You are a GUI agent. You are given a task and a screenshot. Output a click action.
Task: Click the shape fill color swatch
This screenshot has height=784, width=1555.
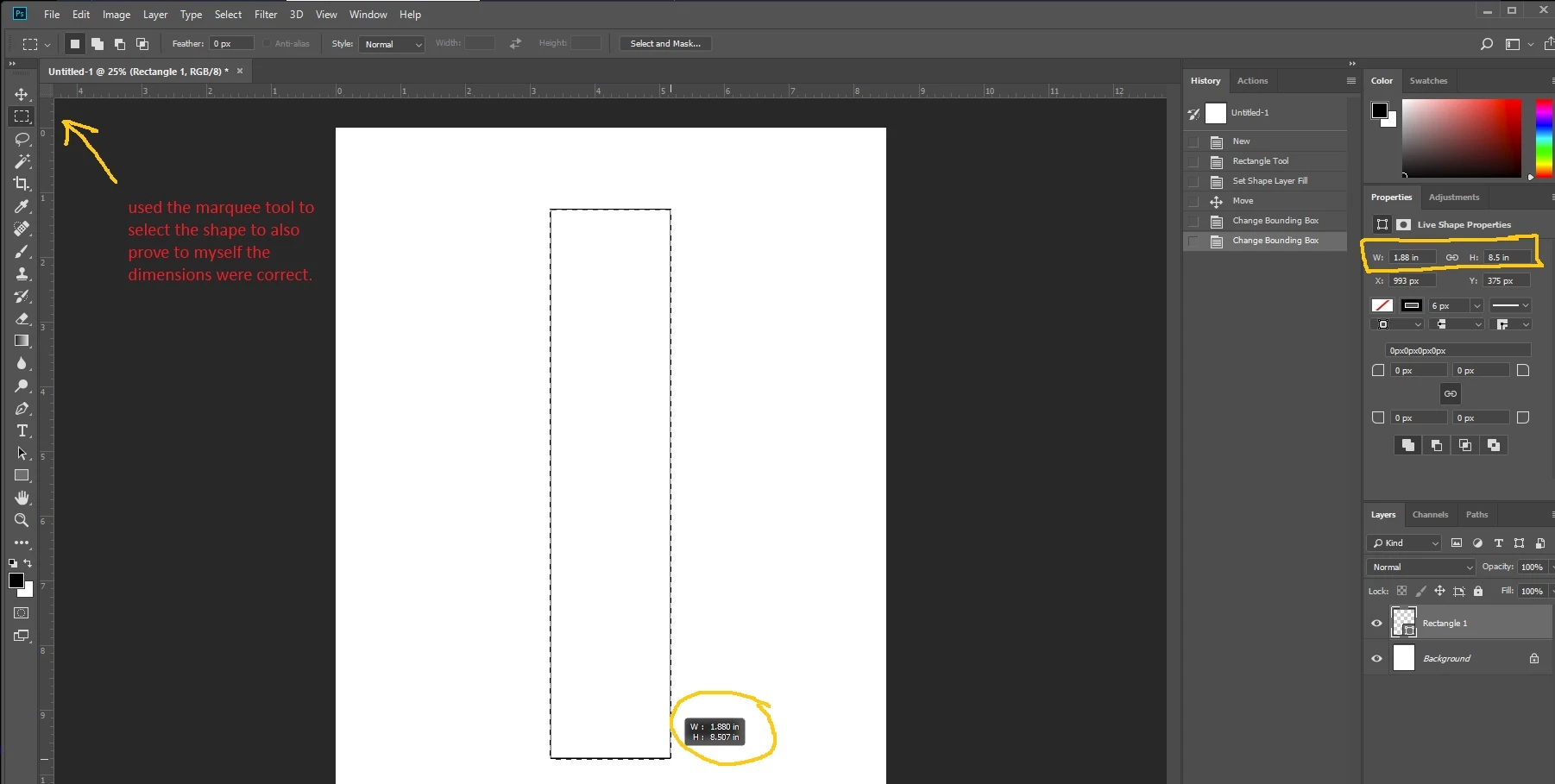click(x=1382, y=305)
